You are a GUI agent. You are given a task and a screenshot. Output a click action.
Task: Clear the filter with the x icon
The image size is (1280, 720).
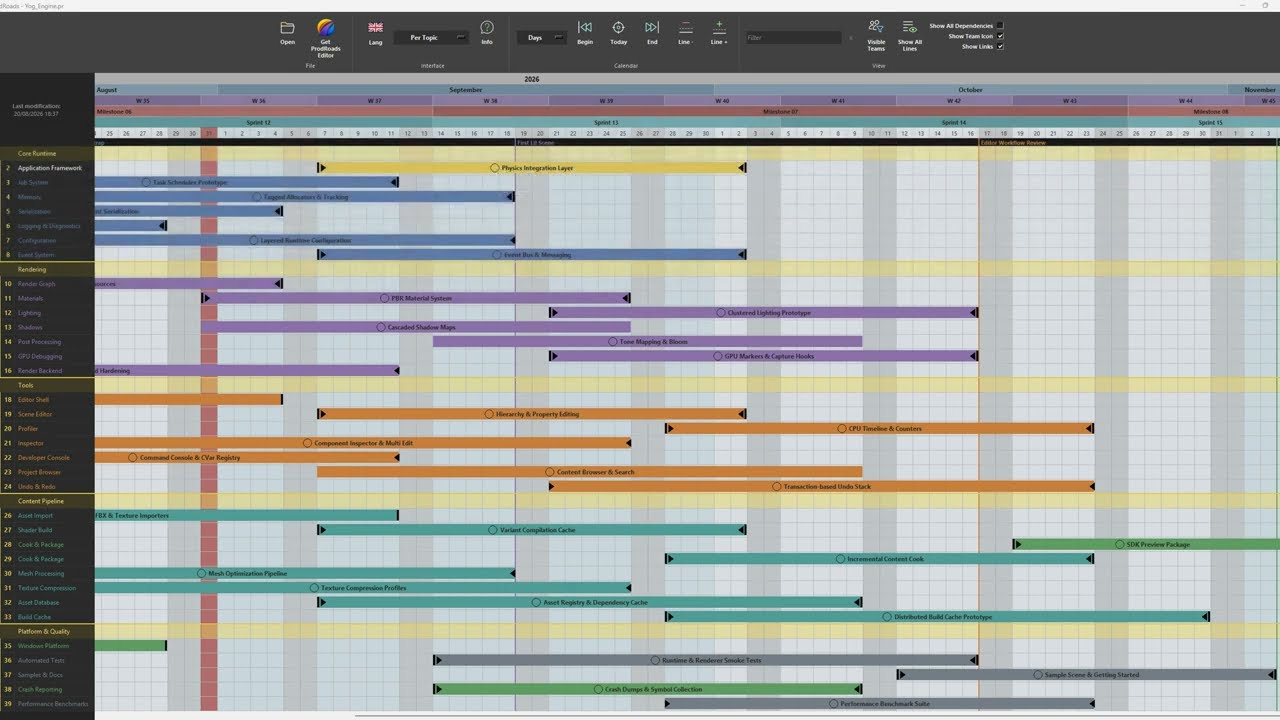click(x=851, y=38)
